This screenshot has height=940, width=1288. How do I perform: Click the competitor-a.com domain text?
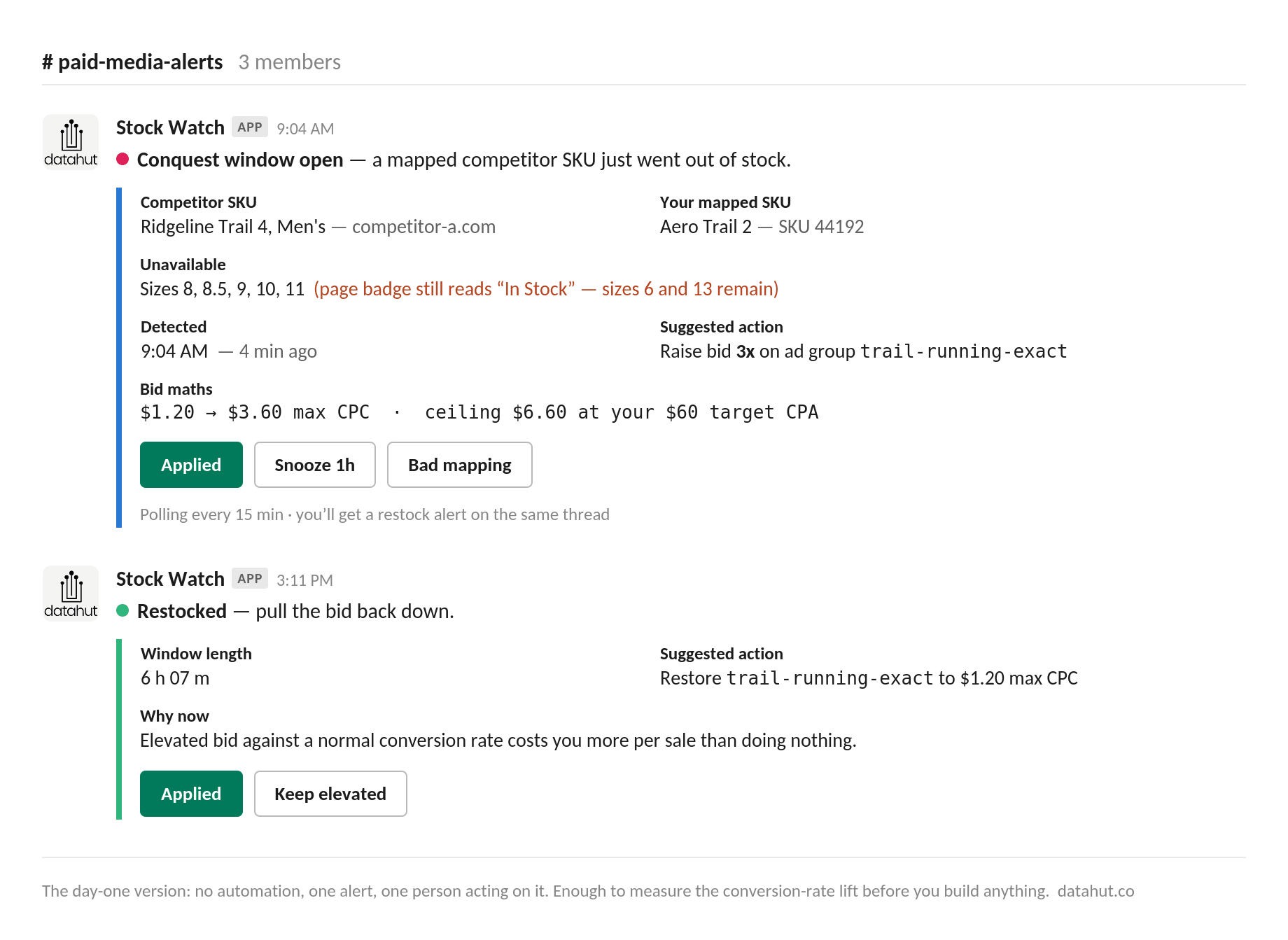pos(423,227)
